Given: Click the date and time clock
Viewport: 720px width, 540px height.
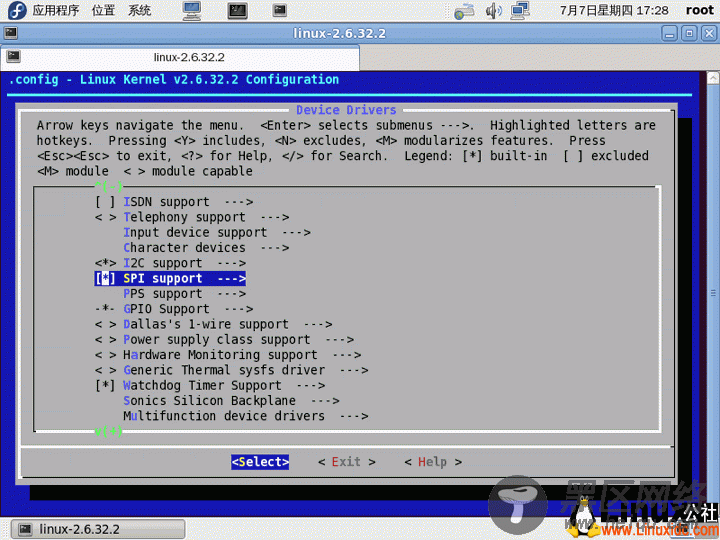Looking at the screenshot, I should 614,10.
